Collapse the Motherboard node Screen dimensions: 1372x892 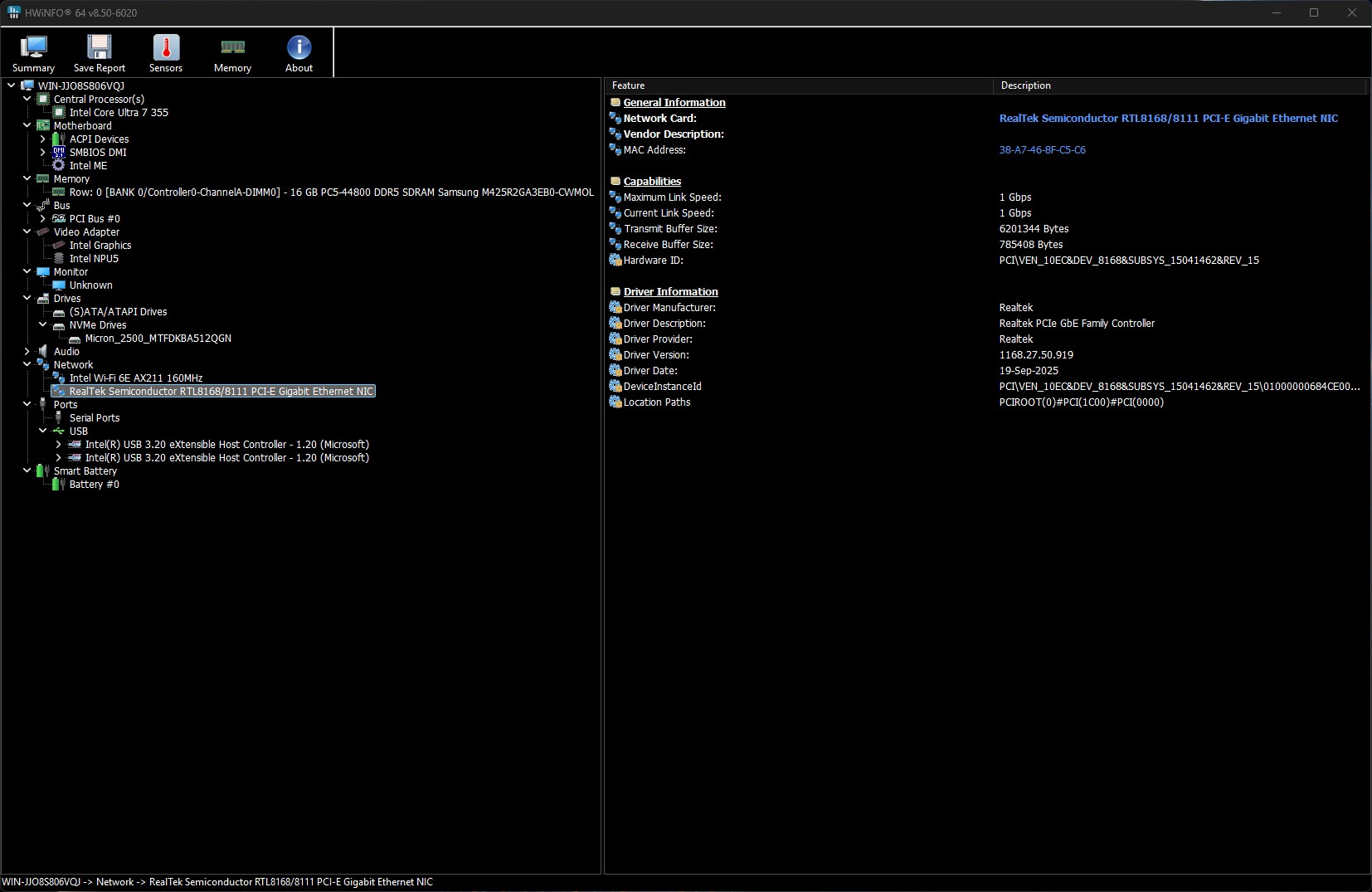point(27,126)
